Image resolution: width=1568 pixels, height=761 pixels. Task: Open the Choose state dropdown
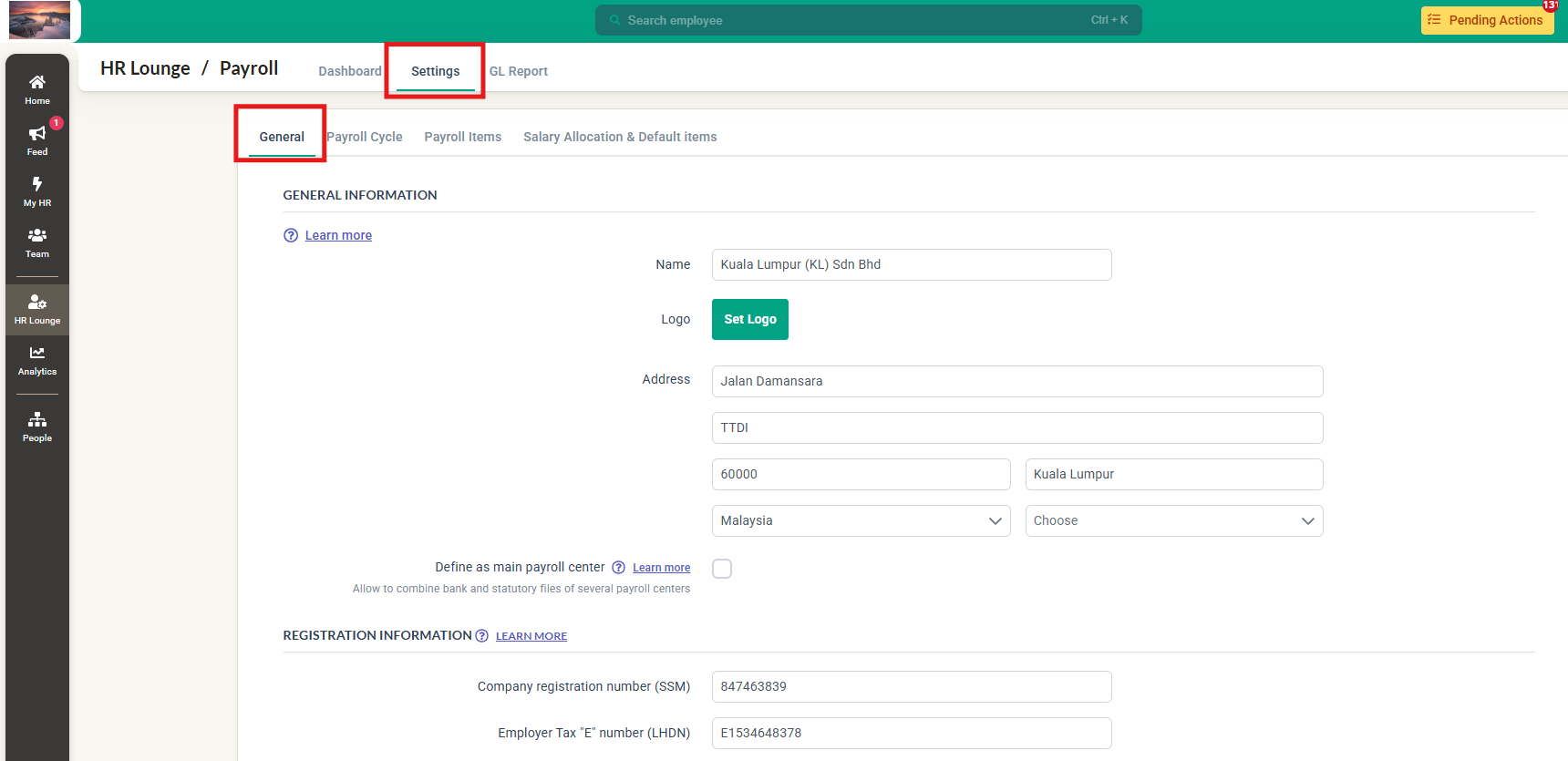click(1173, 521)
